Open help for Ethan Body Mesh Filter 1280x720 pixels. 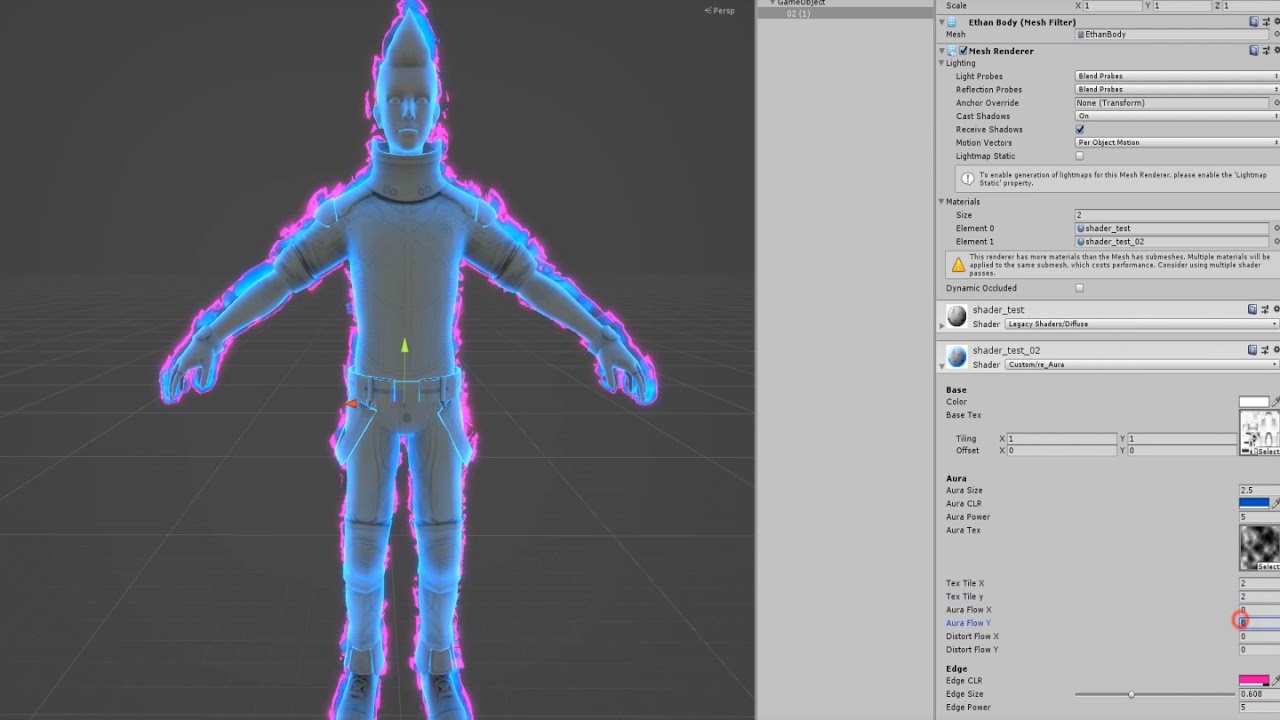(x=1253, y=22)
